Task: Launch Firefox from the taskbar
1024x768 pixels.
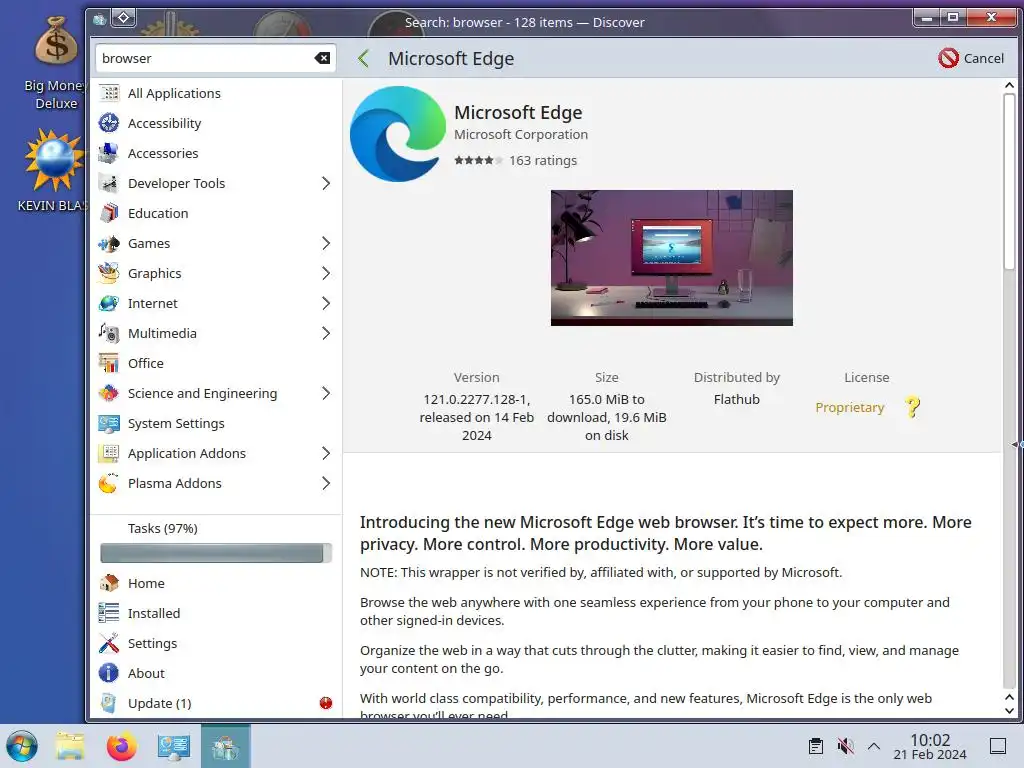Action: coord(121,746)
